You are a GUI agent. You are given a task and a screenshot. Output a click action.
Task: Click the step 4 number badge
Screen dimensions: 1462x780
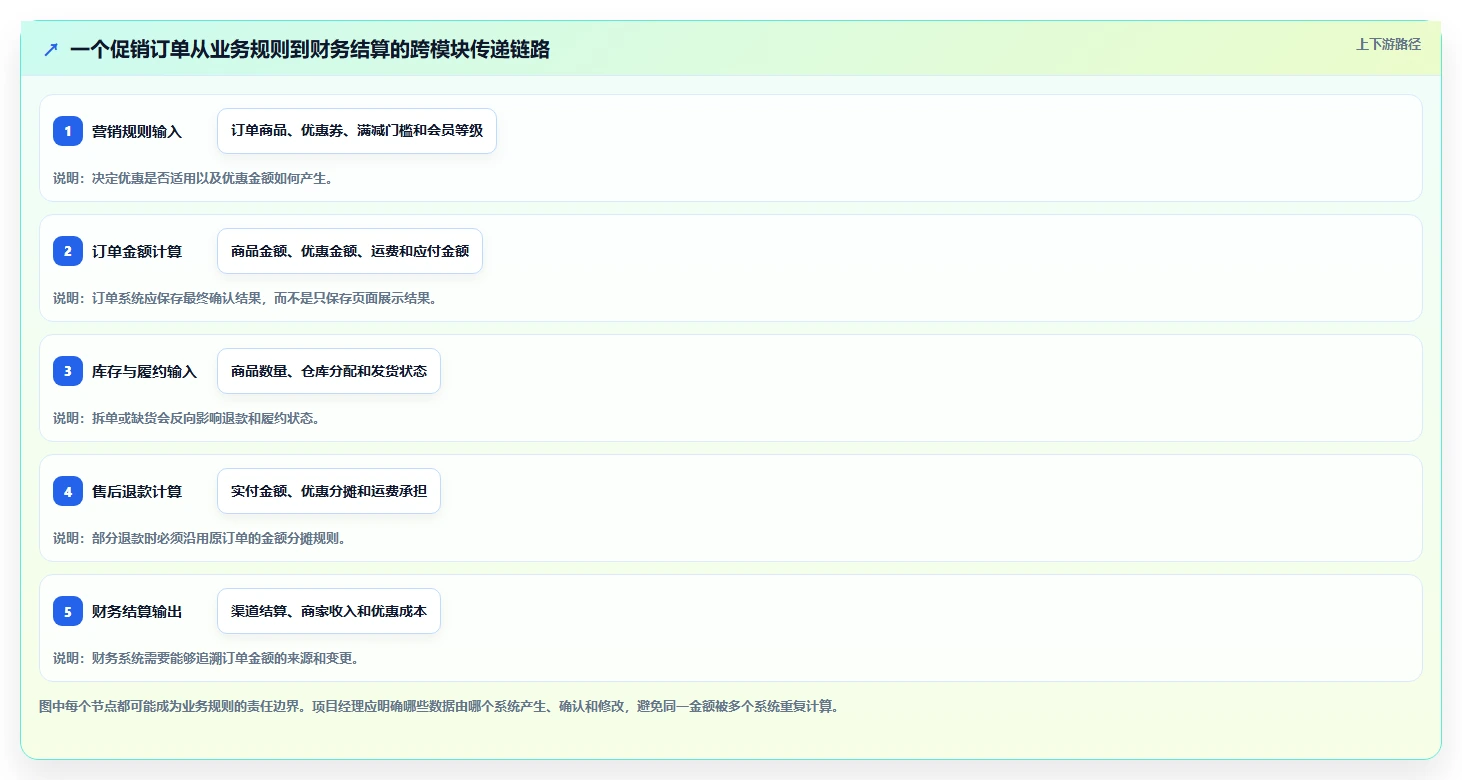[x=68, y=491]
